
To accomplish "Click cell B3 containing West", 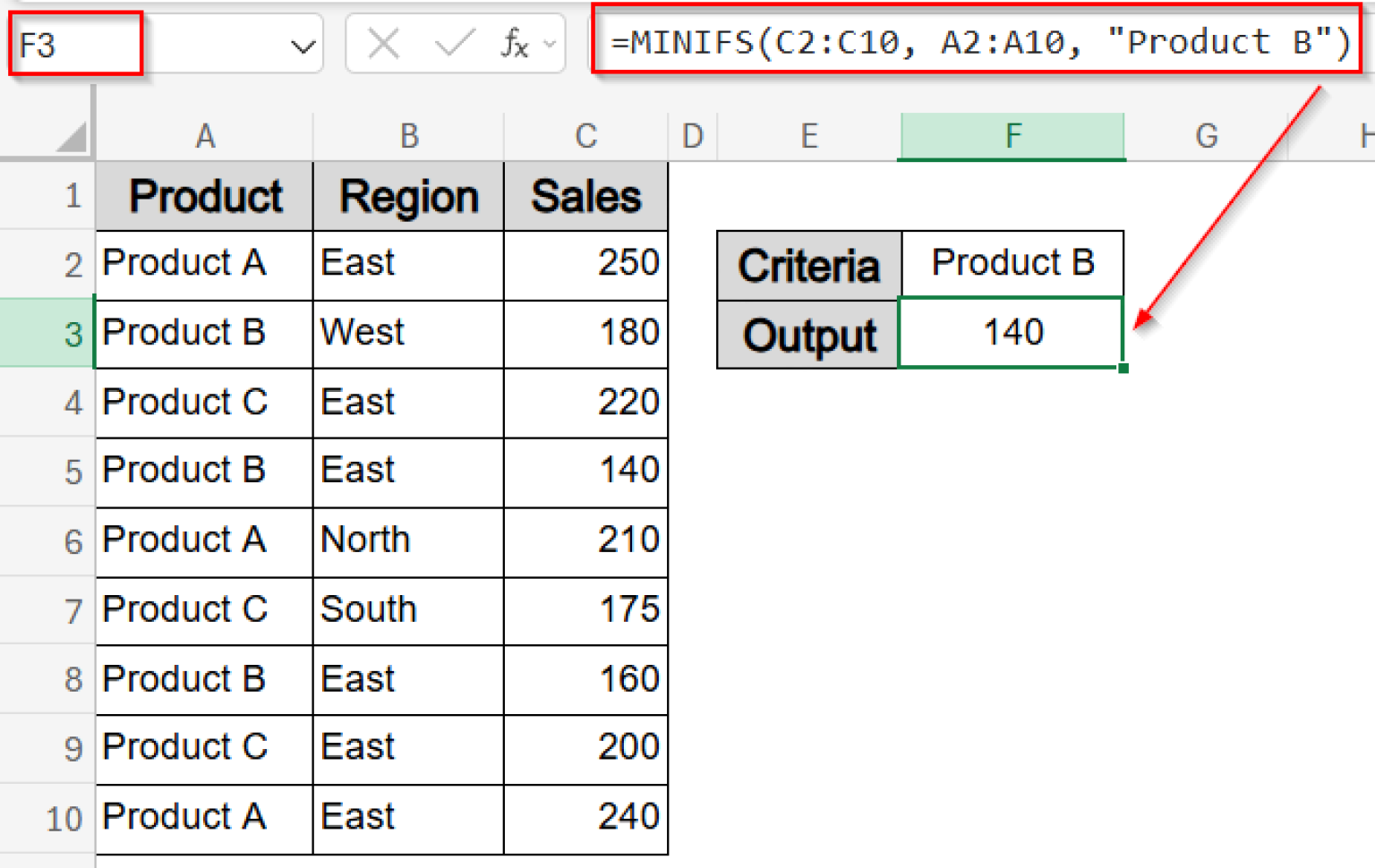I will pos(407,333).
